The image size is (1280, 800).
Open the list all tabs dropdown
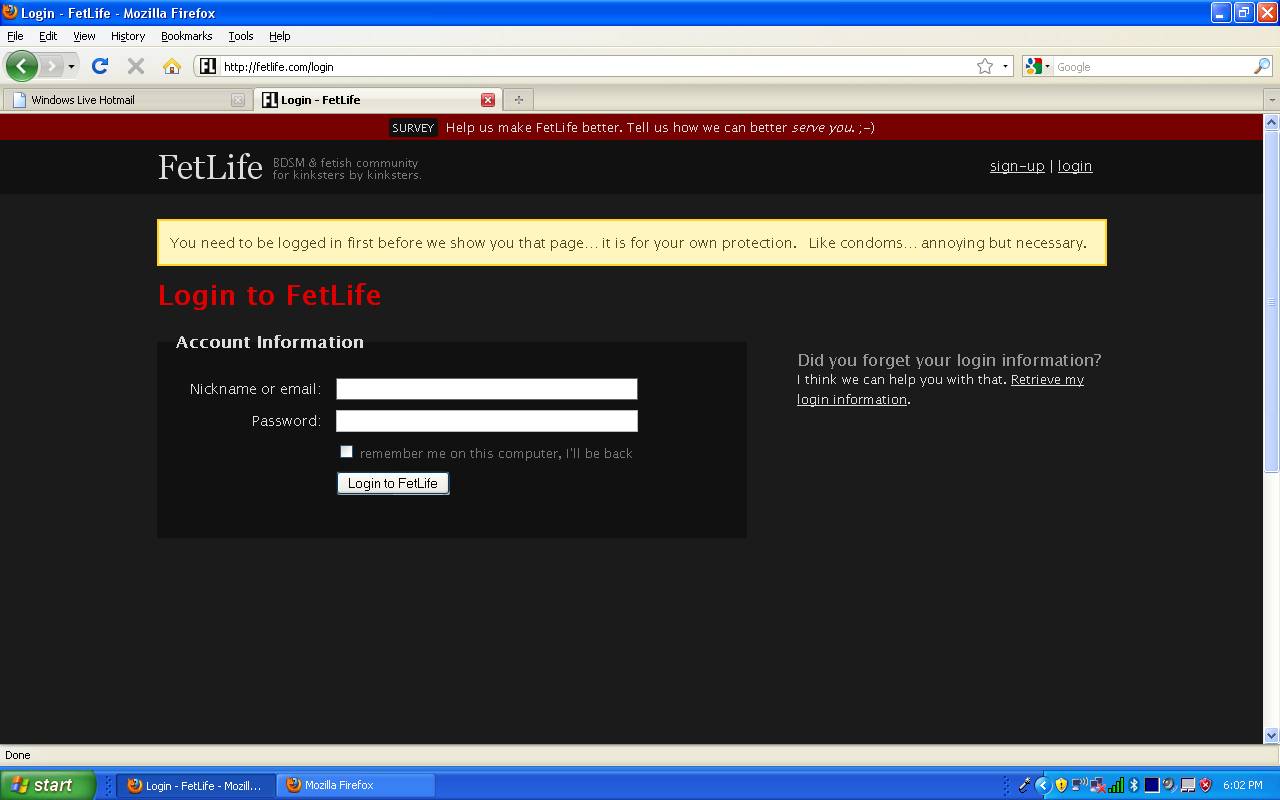1272,100
